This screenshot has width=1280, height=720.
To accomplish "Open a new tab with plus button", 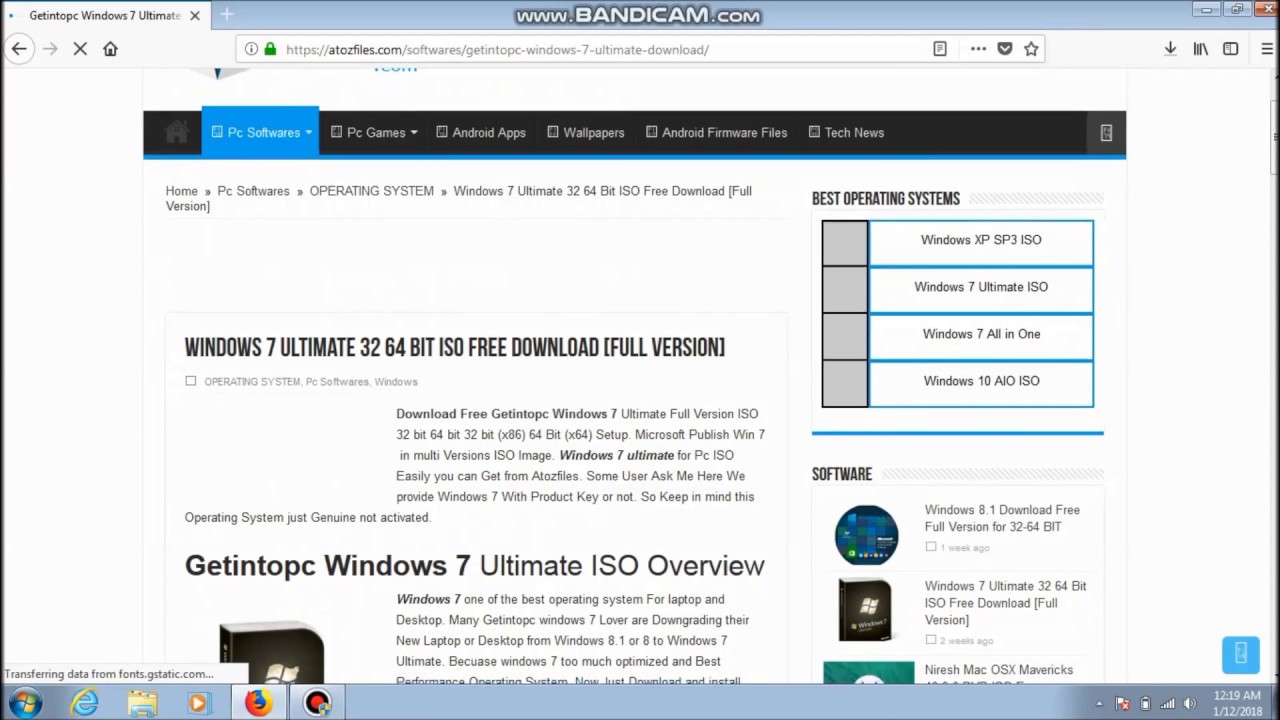I will tap(227, 14).
